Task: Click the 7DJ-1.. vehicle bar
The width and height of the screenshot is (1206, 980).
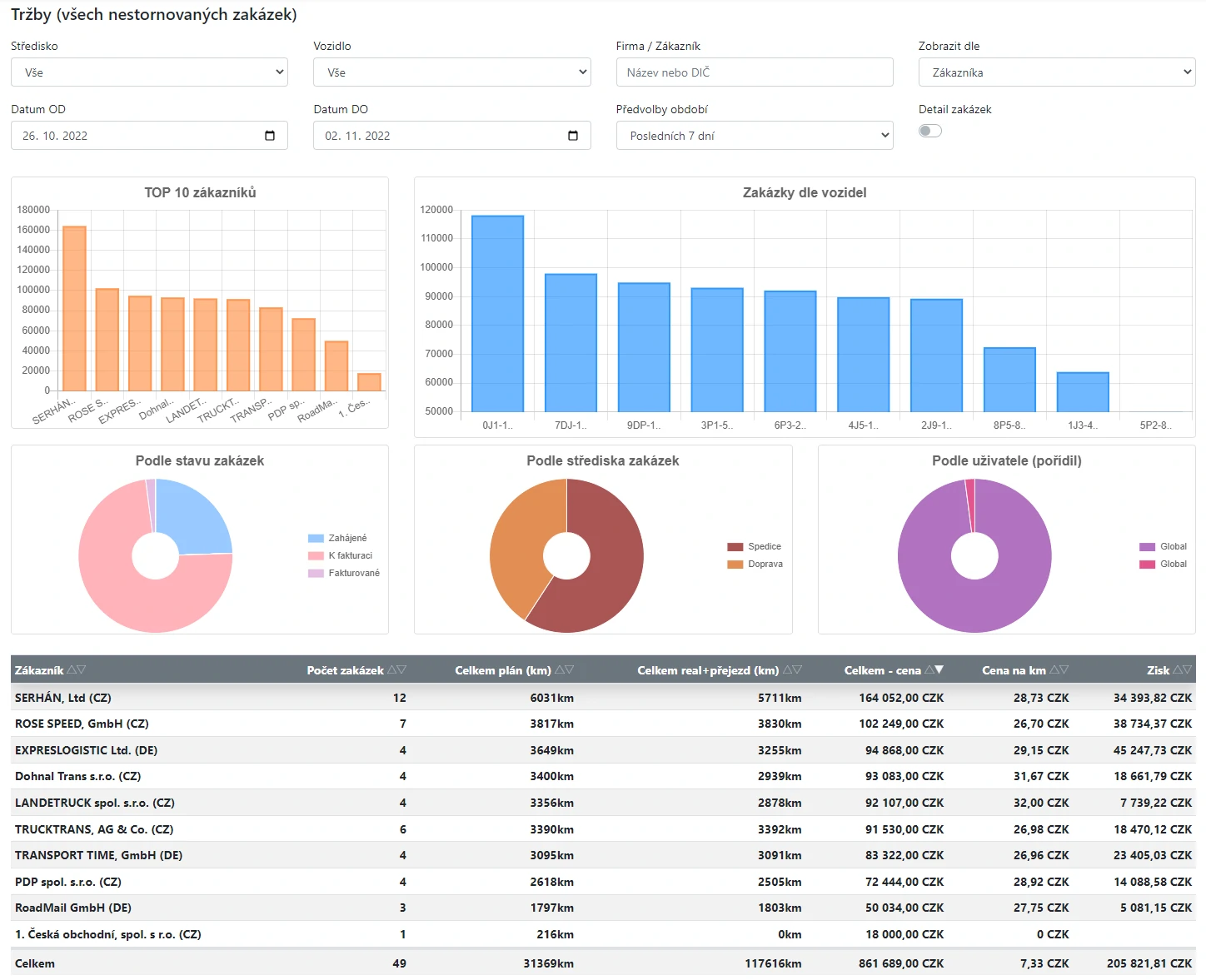Action: tap(571, 342)
